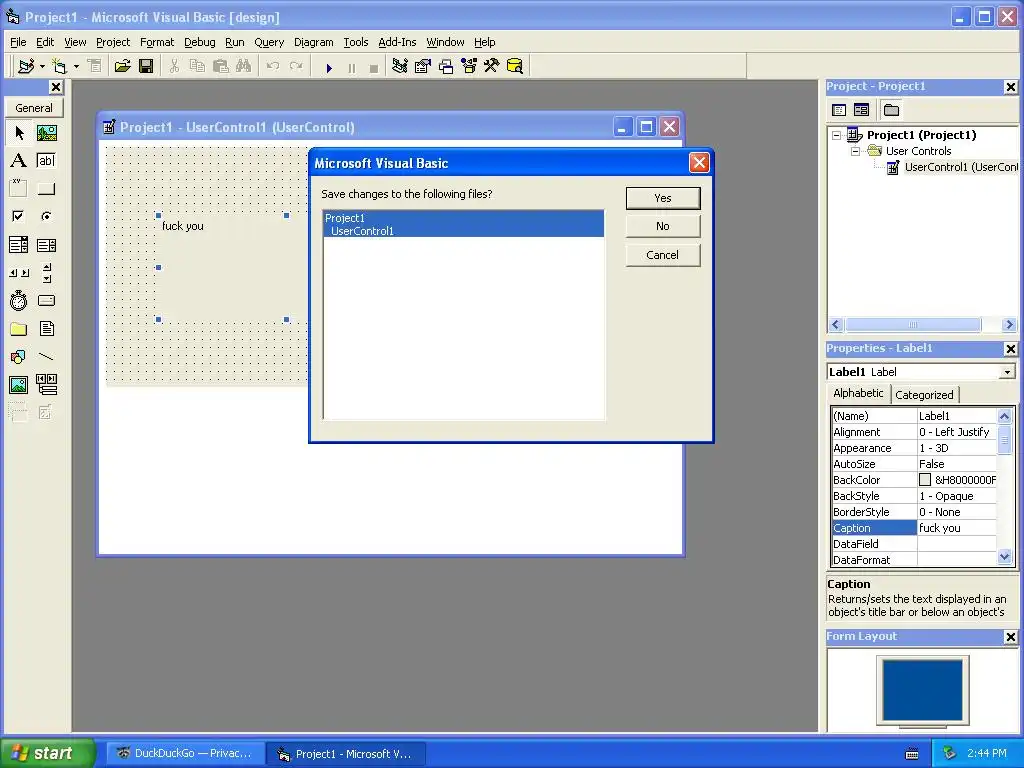Click View Code icon in Project panel
The width and height of the screenshot is (1024, 768).
839,110
